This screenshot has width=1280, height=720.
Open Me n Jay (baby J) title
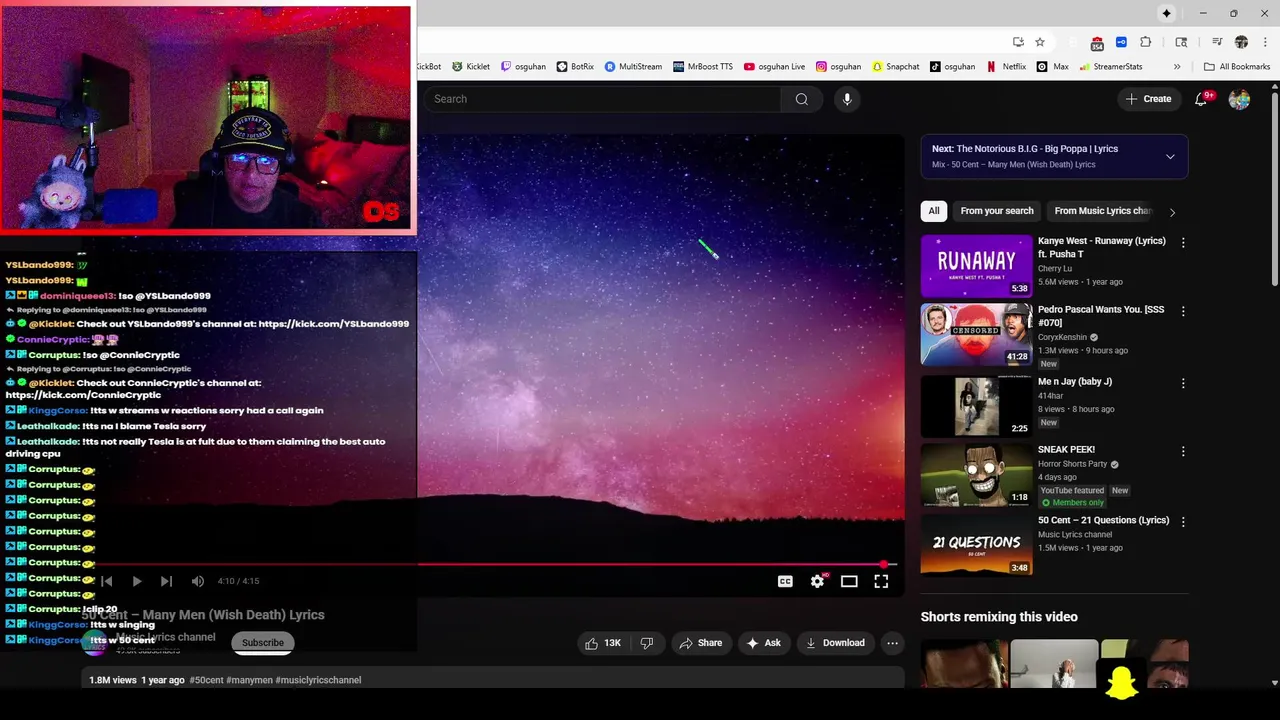point(1074,381)
